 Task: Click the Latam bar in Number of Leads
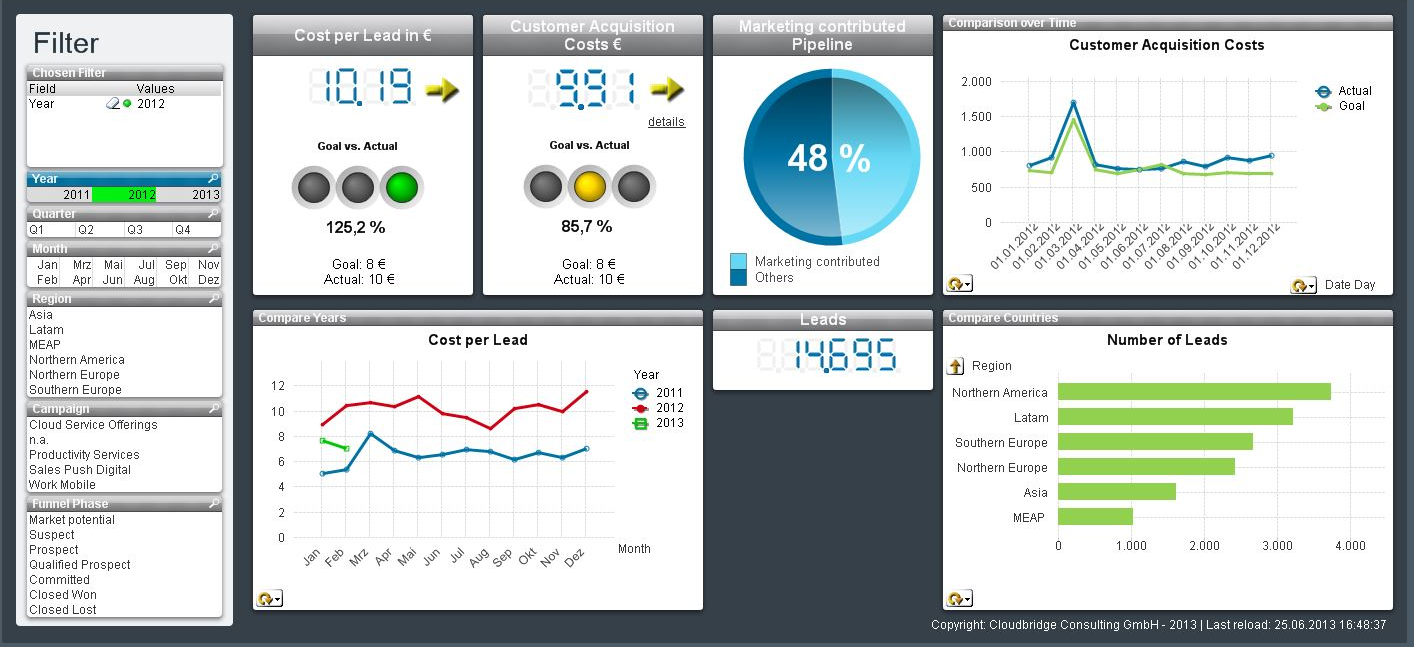coord(1175,417)
